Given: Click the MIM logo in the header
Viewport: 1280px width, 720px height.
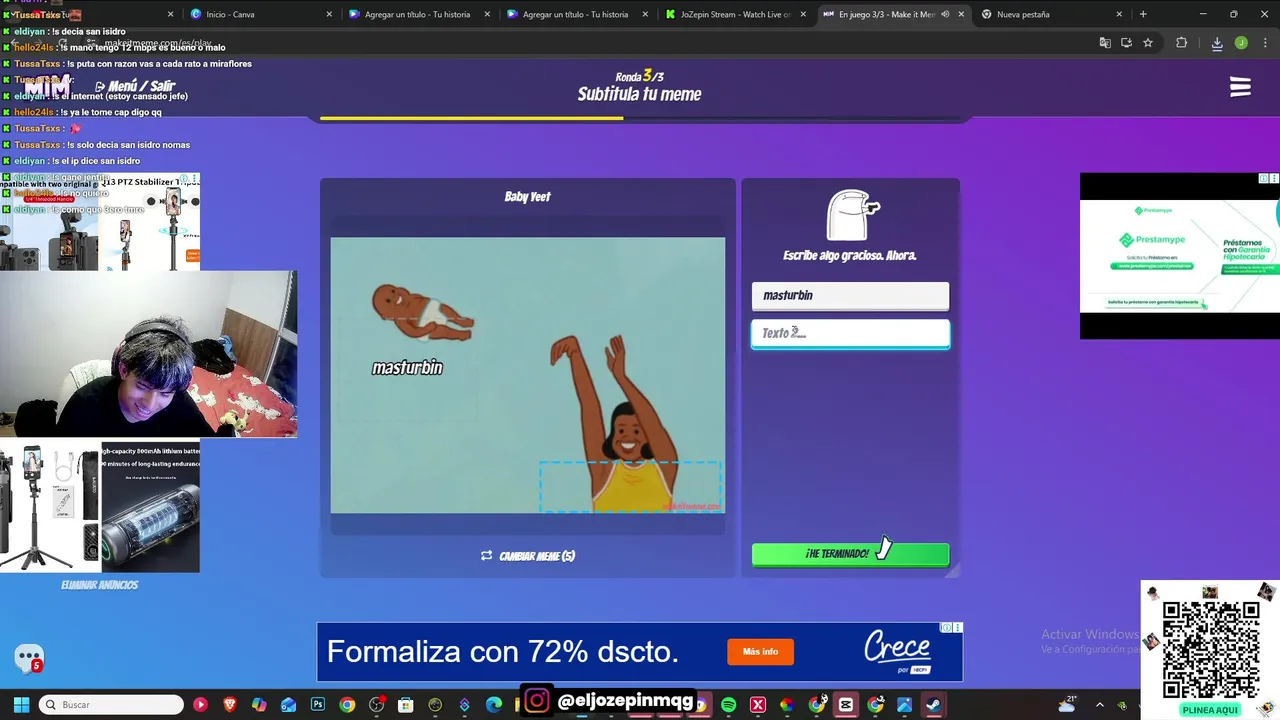Looking at the screenshot, I should coord(48,88).
